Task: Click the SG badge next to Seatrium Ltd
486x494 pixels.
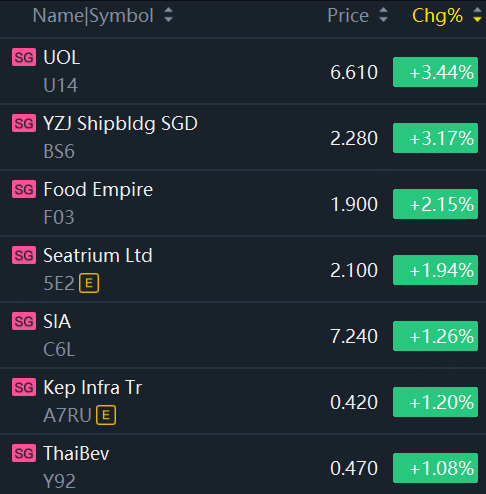Action: 24,255
